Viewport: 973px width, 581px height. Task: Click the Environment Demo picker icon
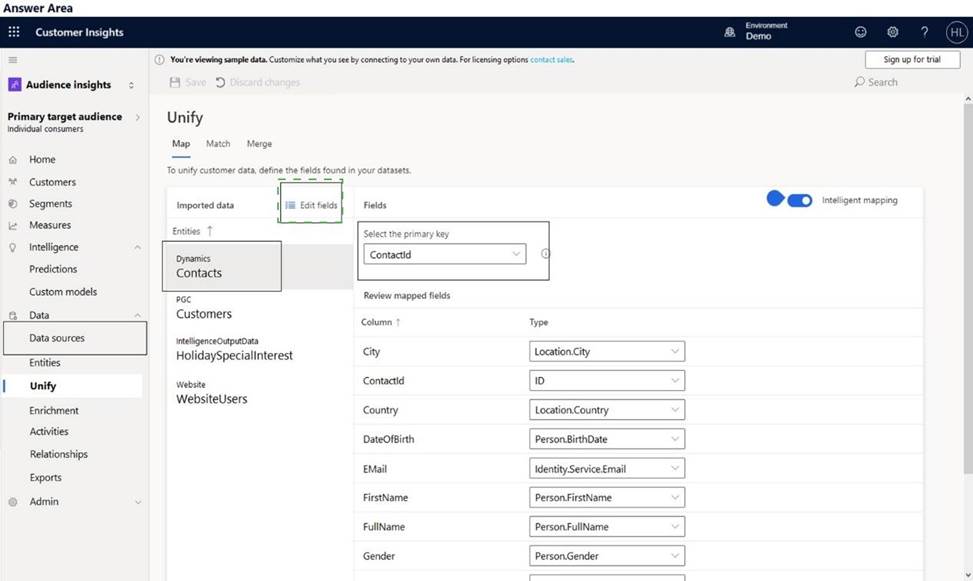(730, 32)
